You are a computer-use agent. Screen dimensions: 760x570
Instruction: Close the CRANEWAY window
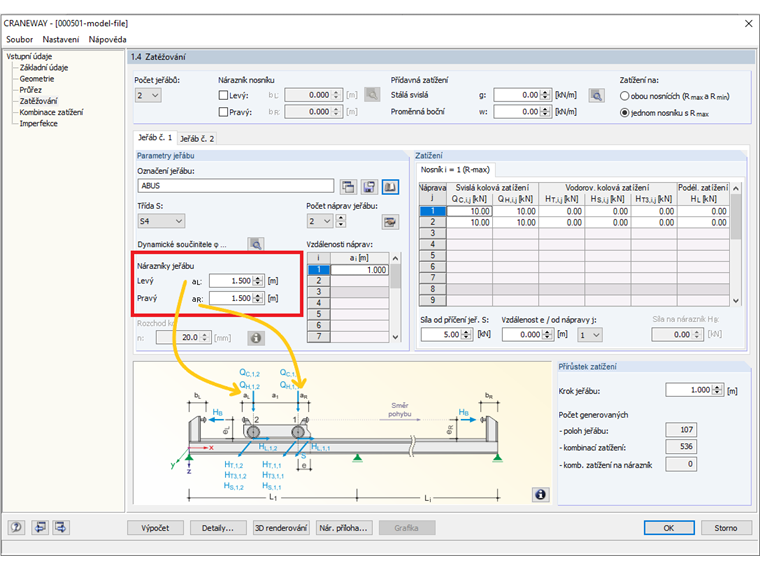(748, 23)
